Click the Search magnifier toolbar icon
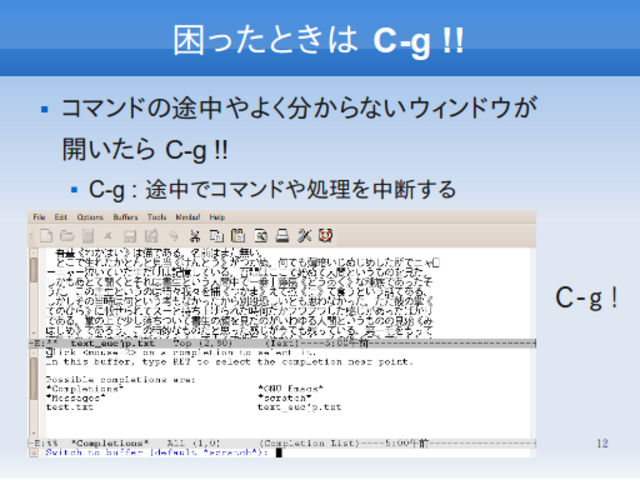Screen dimensions: 640x480 click(x=259, y=236)
